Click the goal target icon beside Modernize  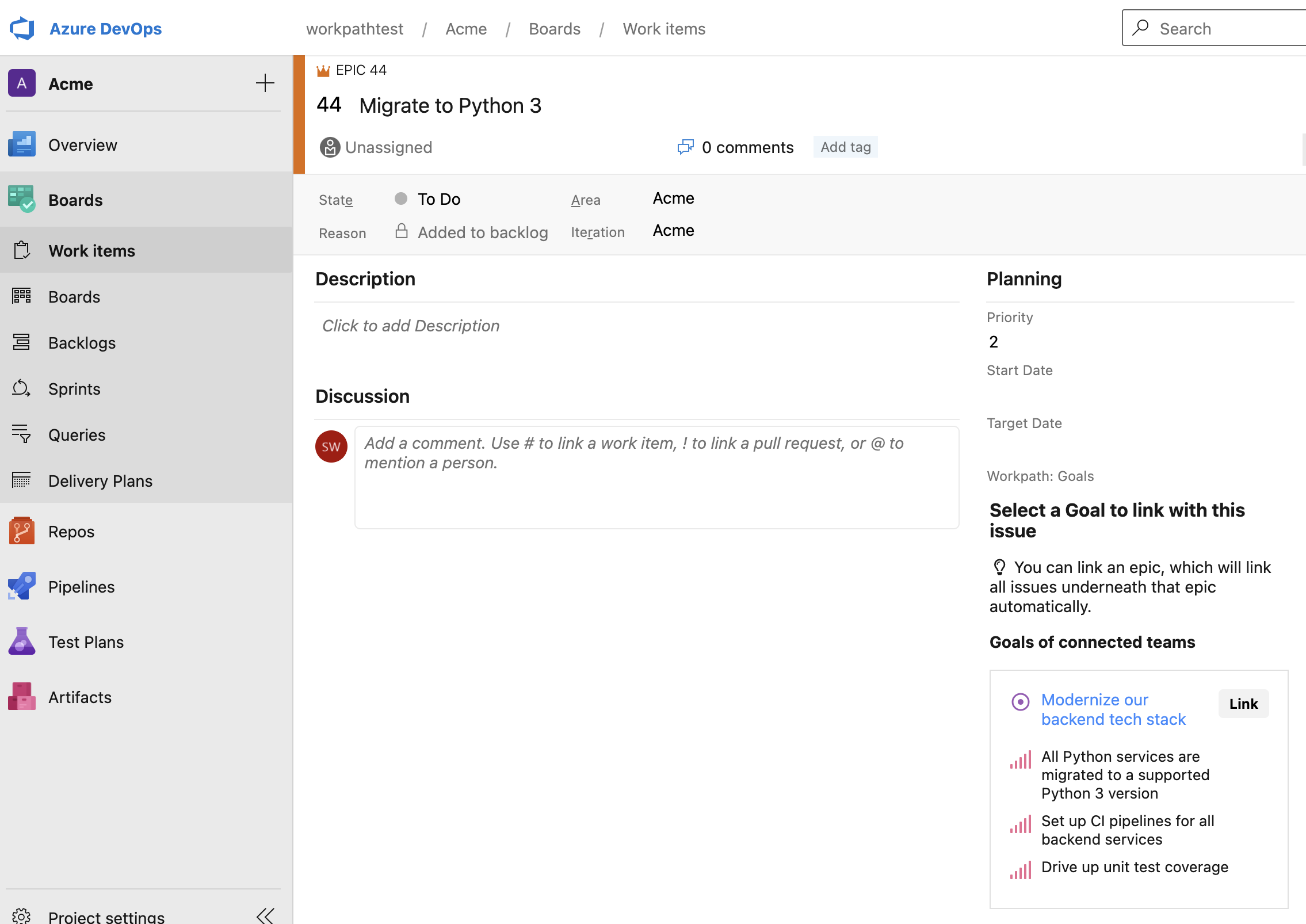pyautogui.click(x=1021, y=701)
